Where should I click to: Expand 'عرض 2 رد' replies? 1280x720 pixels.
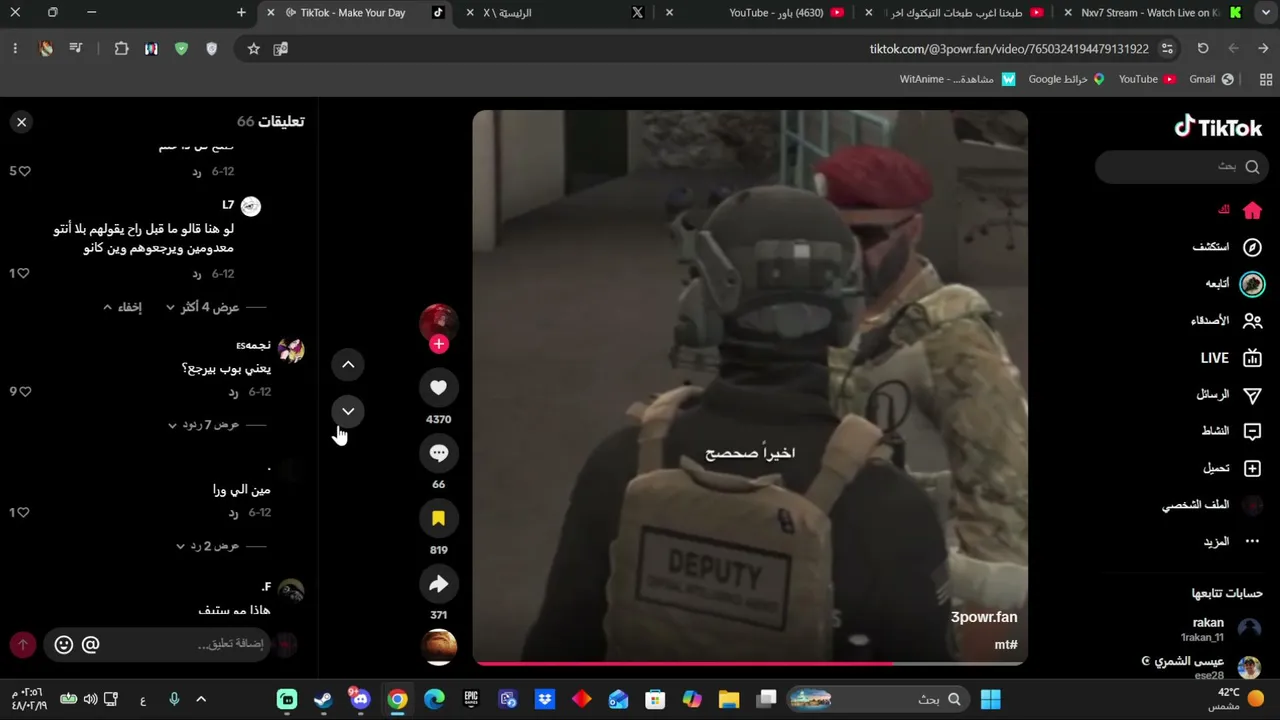[208, 546]
